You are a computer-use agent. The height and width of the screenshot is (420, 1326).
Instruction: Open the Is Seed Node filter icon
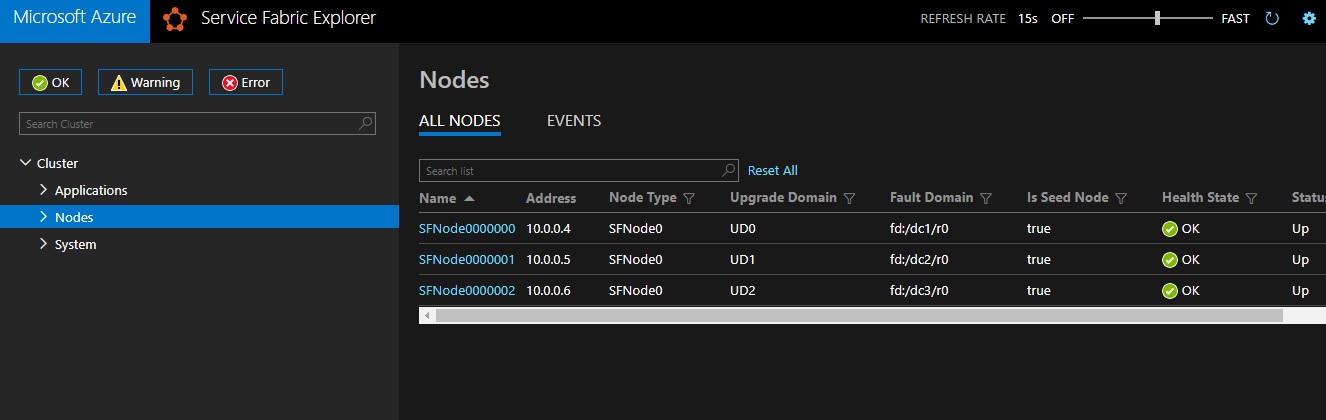tap(1121, 198)
